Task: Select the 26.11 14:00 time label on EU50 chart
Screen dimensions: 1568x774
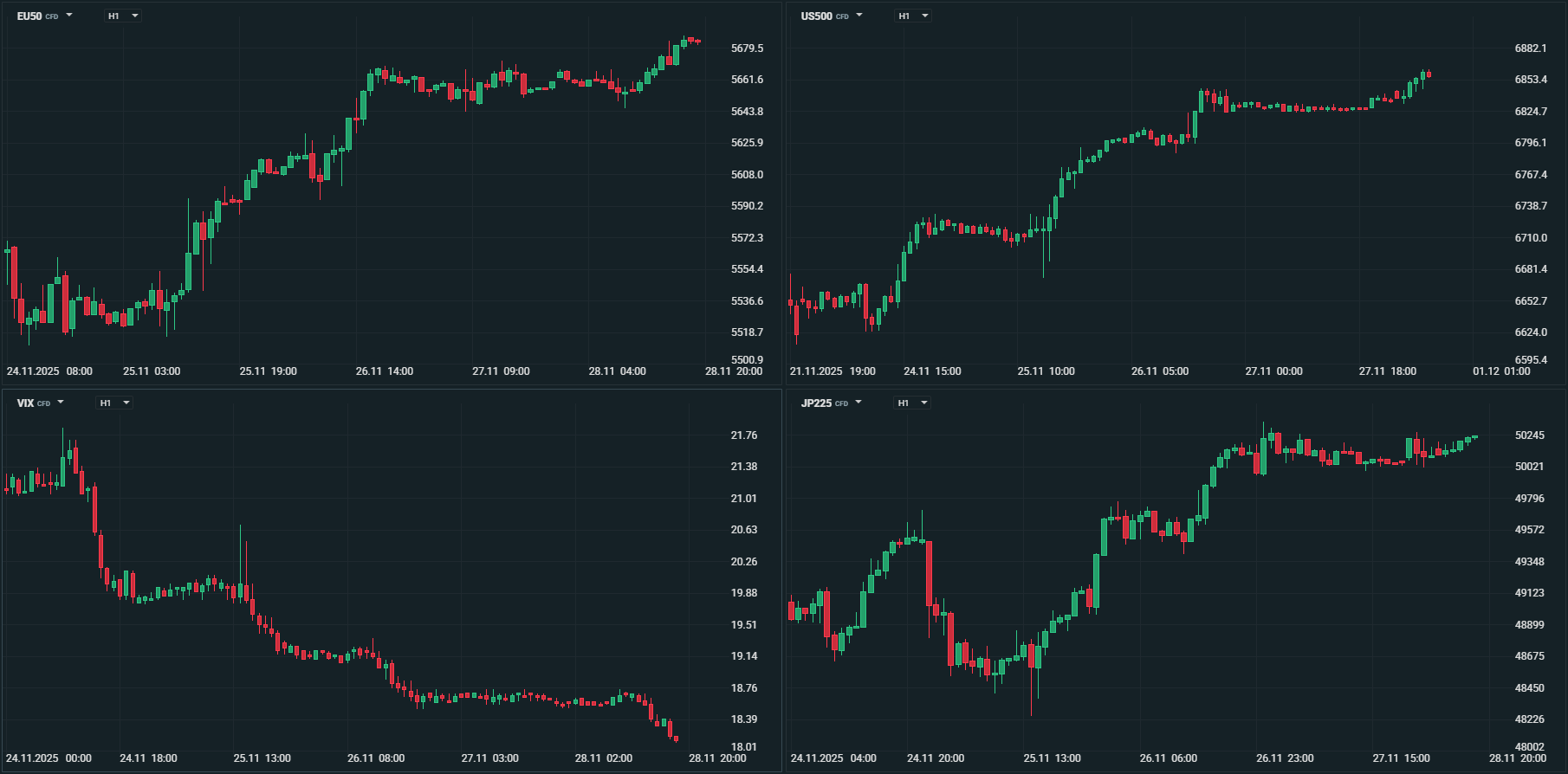Action: click(x=385, y=371)
